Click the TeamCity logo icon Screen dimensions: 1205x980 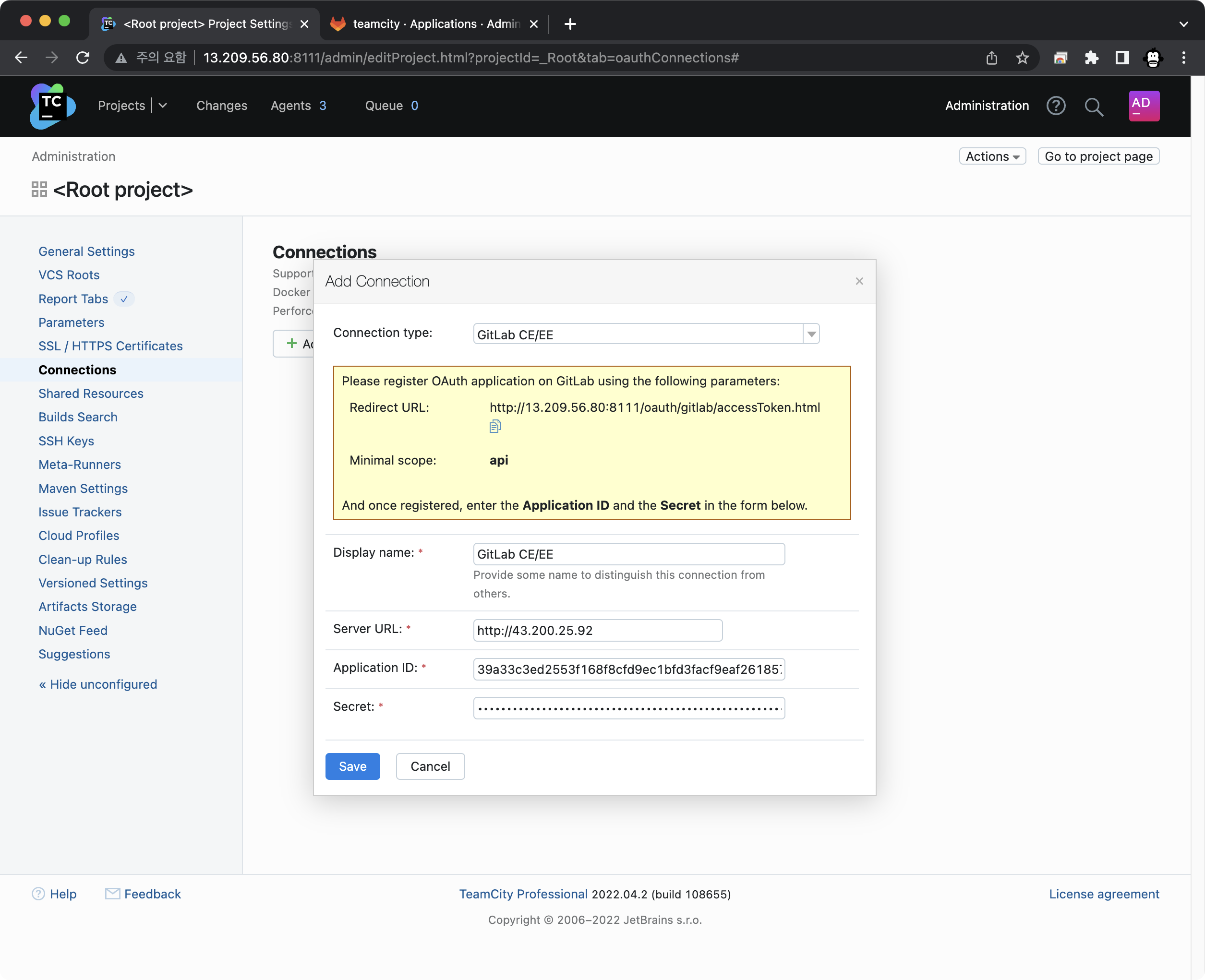(x=52, y=106)
